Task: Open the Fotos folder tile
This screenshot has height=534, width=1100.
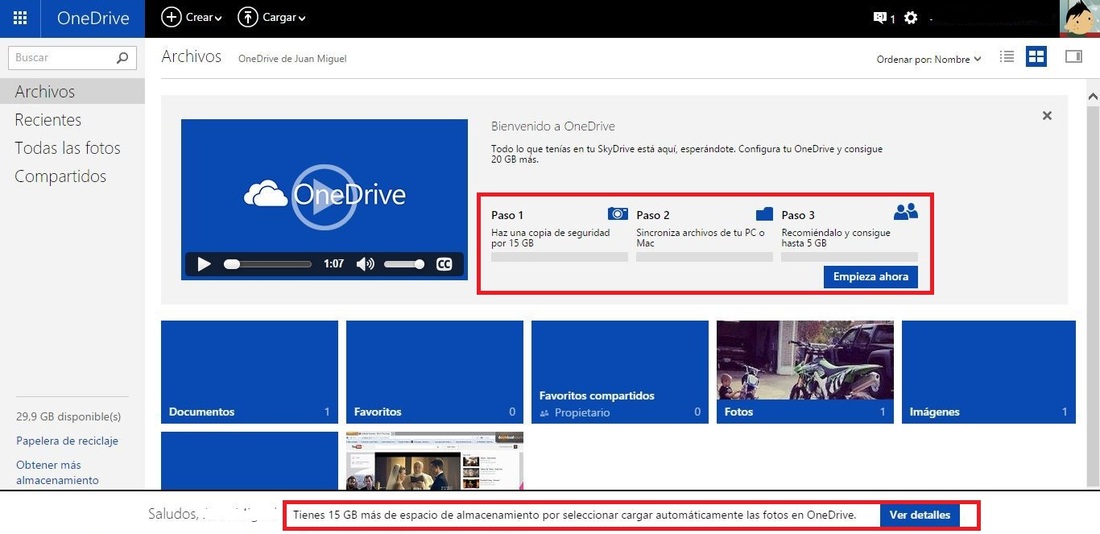Action: click(x=805, y=372)
